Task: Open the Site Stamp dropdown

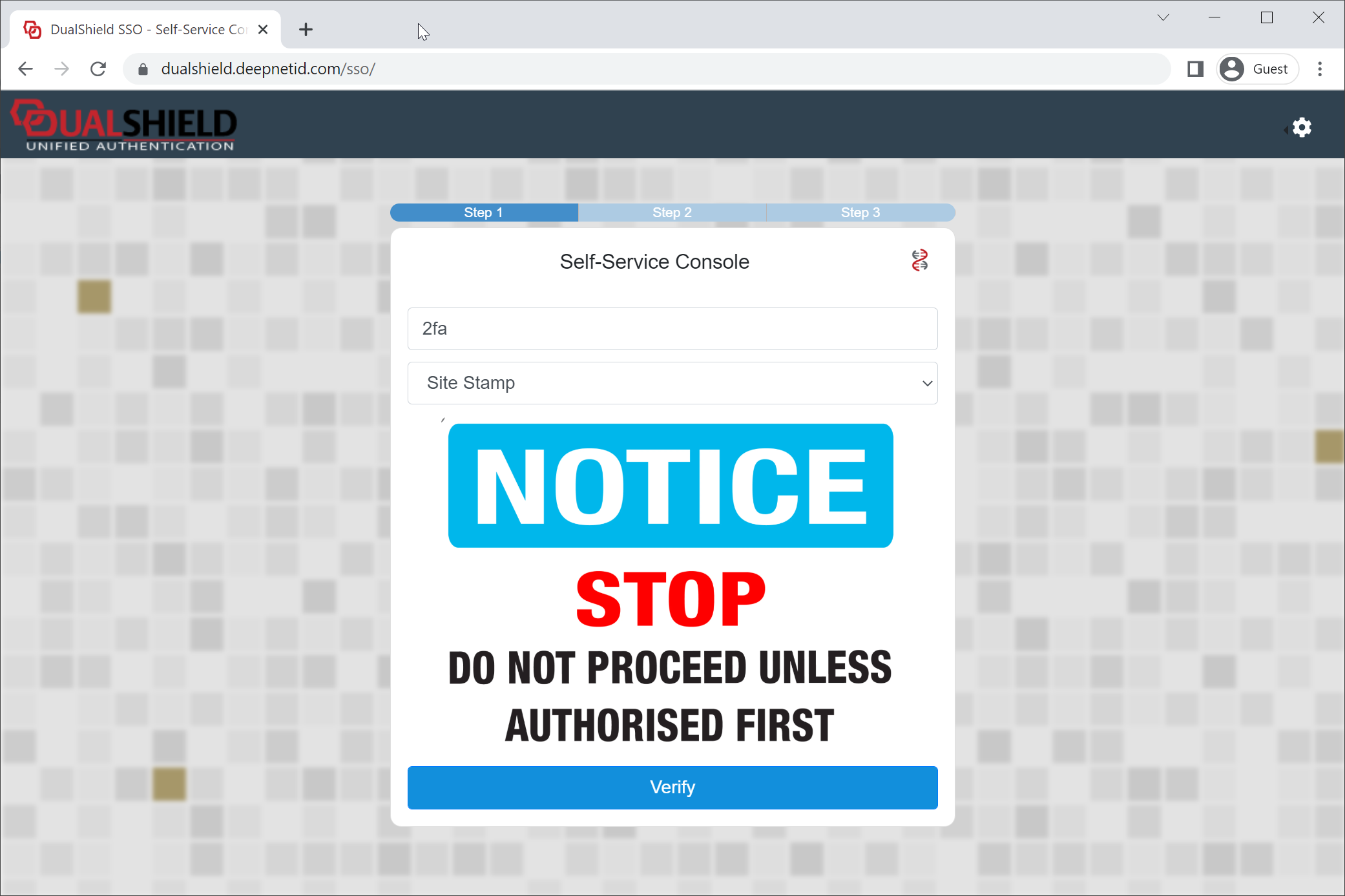Action: (x=672, y=383)
